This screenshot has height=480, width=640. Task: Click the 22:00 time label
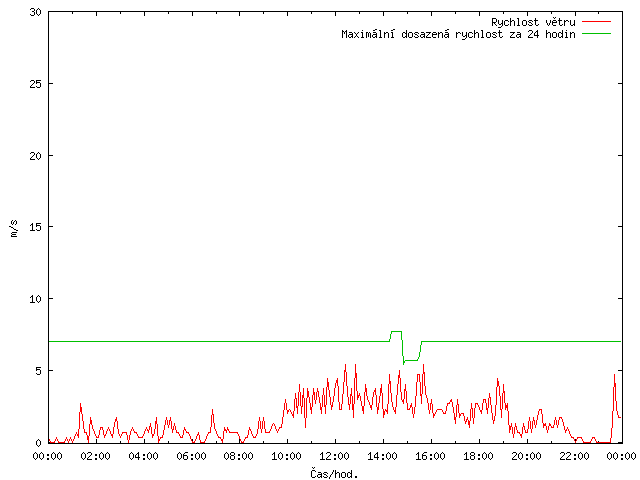574,456
